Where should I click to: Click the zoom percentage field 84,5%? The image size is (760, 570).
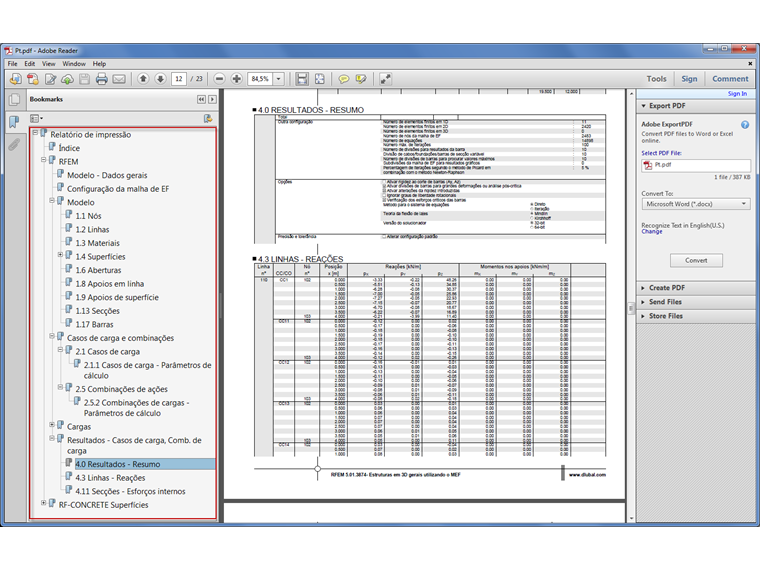(x=260, y=79)
